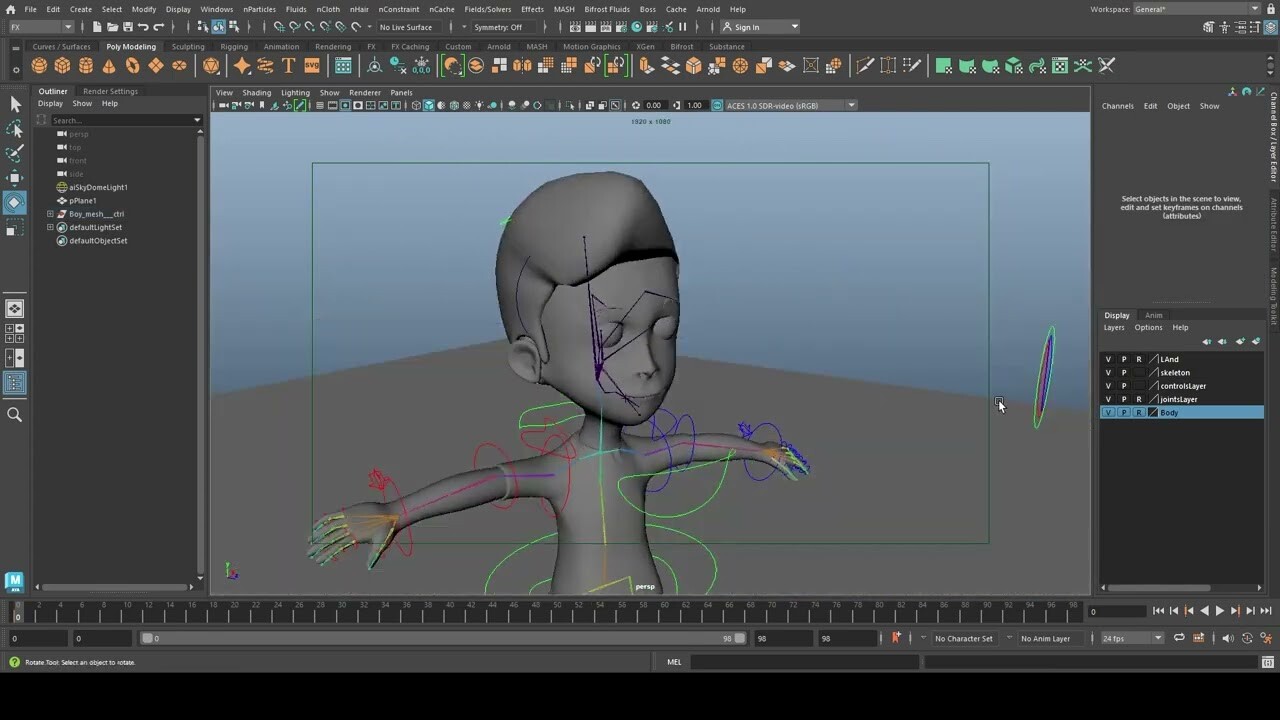Activate the Lasso tool in the toolbox

[14, 128]
